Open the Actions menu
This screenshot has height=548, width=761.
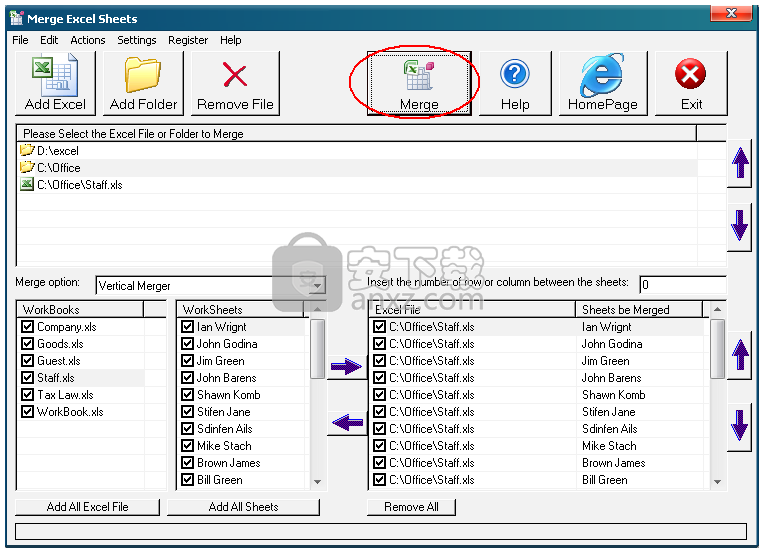88,40
